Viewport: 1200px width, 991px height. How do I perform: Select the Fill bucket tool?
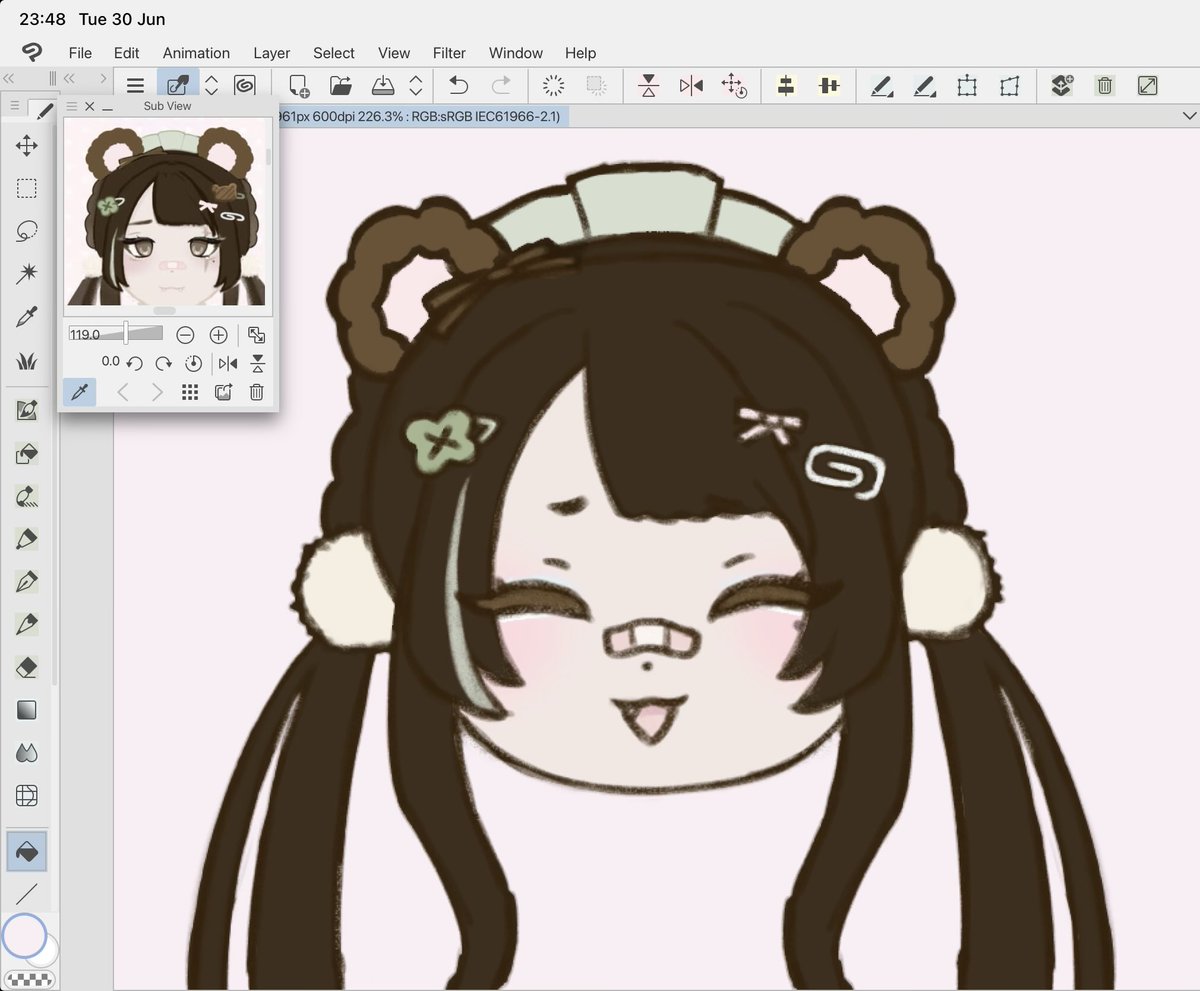tap(27, 851)
